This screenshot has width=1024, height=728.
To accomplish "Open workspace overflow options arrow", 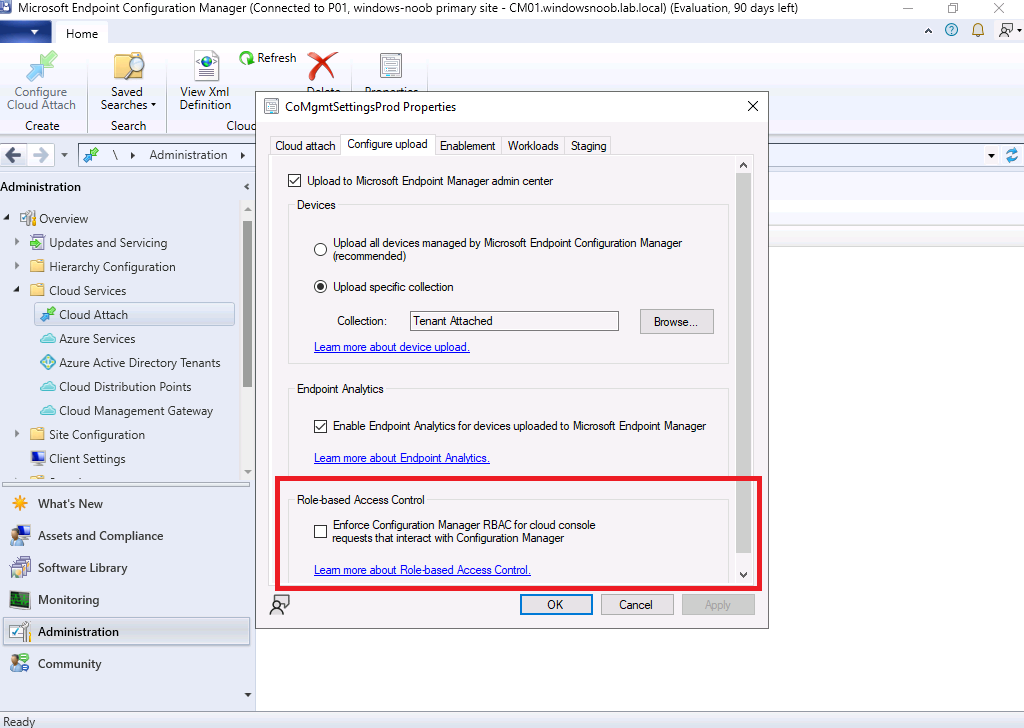I will coord(248,695).
